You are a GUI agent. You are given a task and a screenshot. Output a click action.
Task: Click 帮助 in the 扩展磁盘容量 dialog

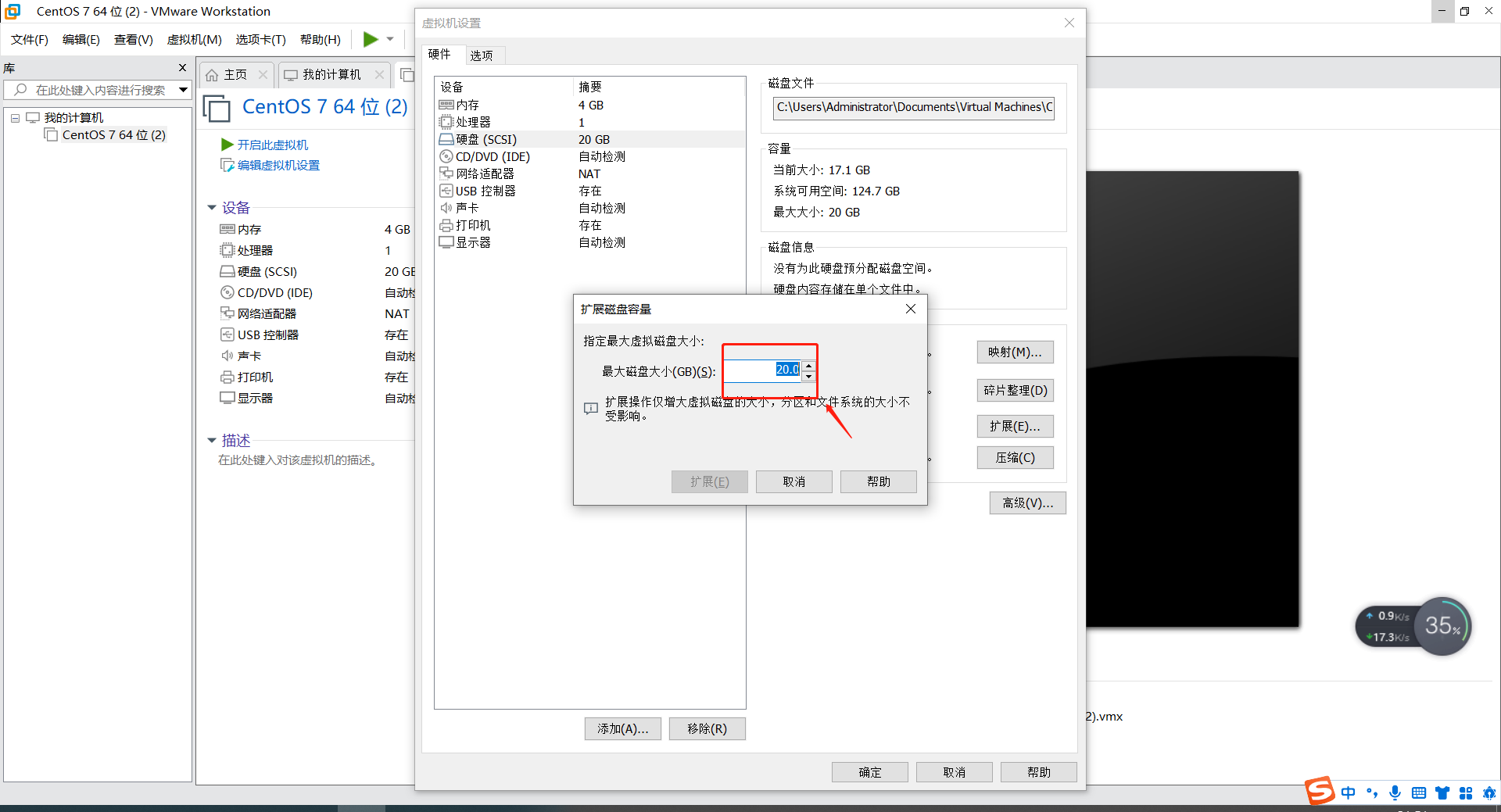coord(879,481)
